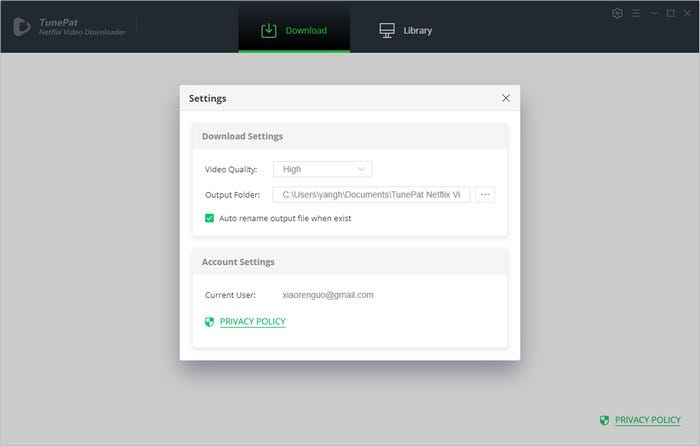Click the Output Folder label
This screenshot has height=446, width=700.
pyautogui.click(x=232, y=195)
